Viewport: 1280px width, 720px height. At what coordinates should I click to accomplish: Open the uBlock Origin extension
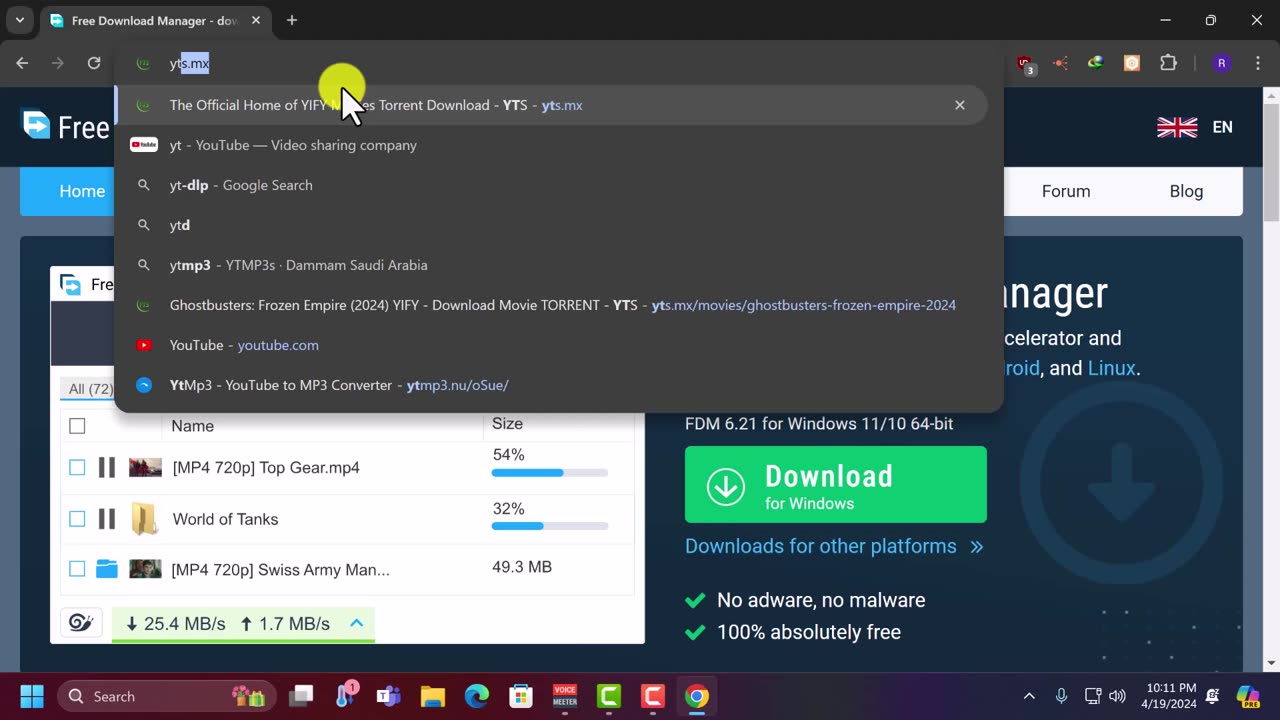point(1025,64)
